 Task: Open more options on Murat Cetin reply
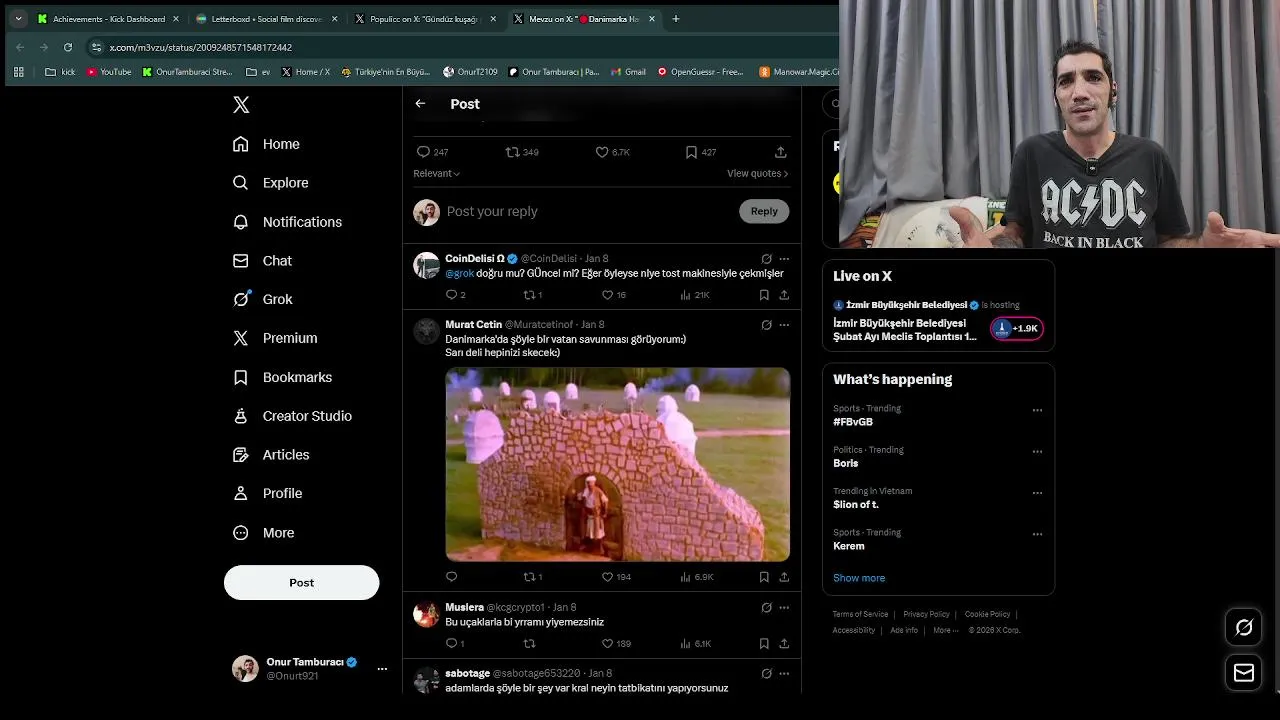point(784,325)
